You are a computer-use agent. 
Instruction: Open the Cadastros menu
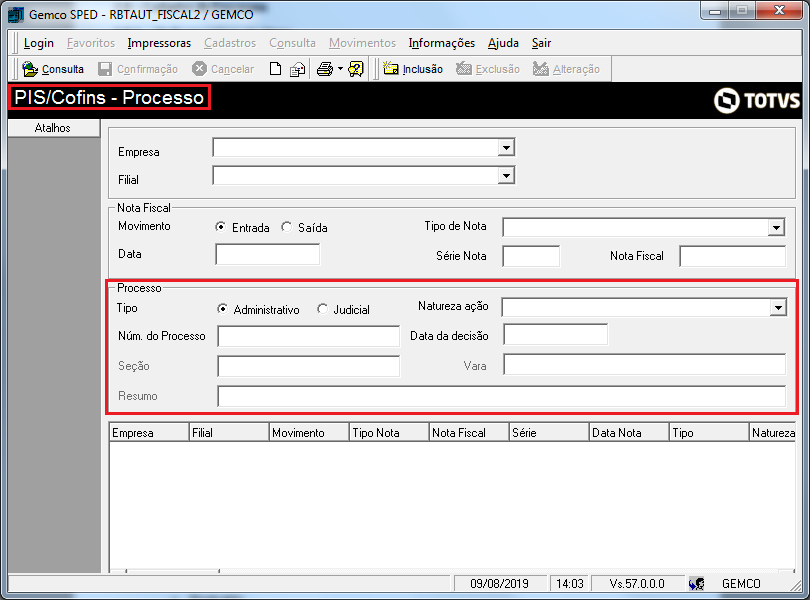tap(230, 43)
